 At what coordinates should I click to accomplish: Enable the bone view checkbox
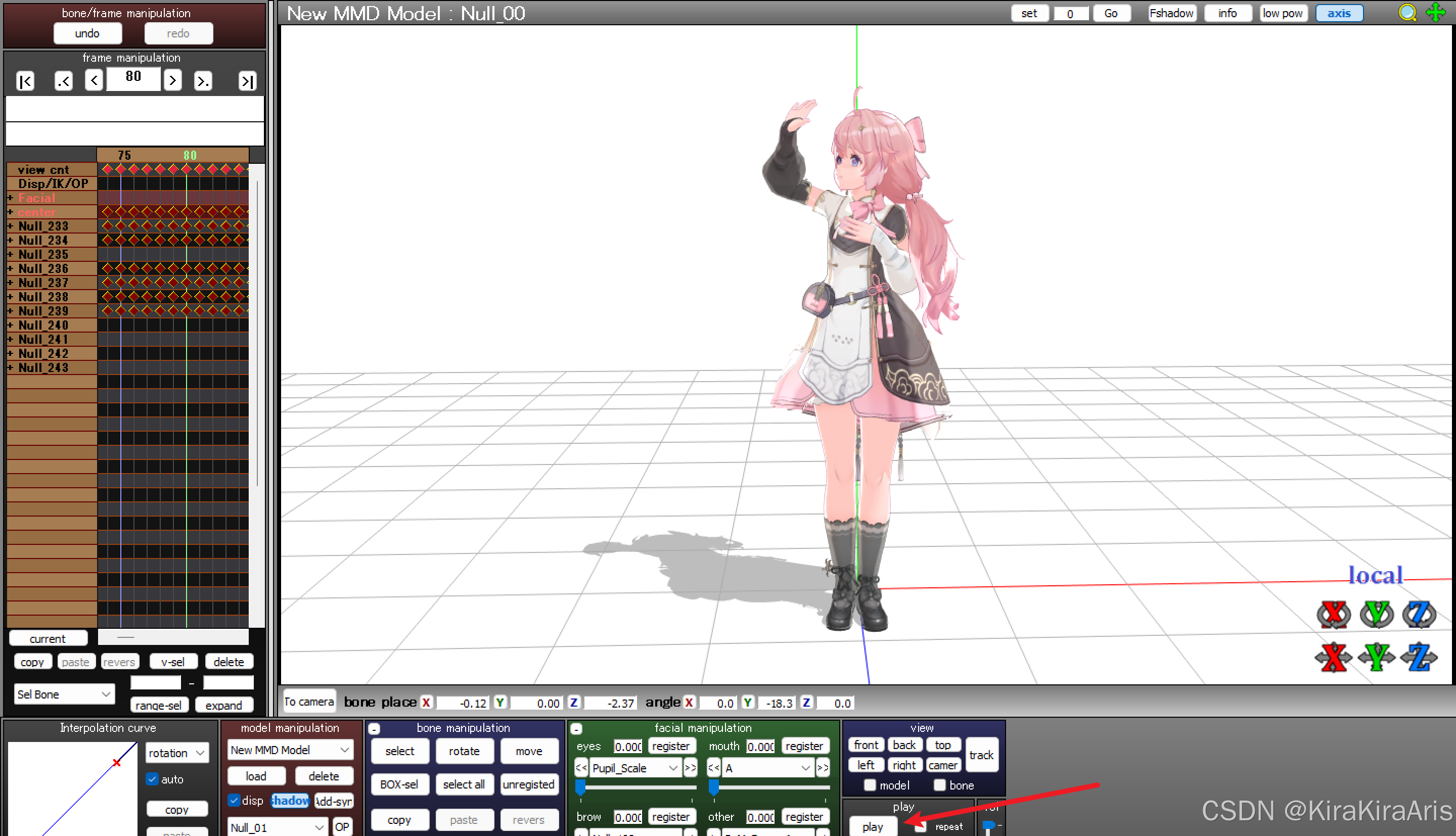pyautogui.click(x=939, y=785)
